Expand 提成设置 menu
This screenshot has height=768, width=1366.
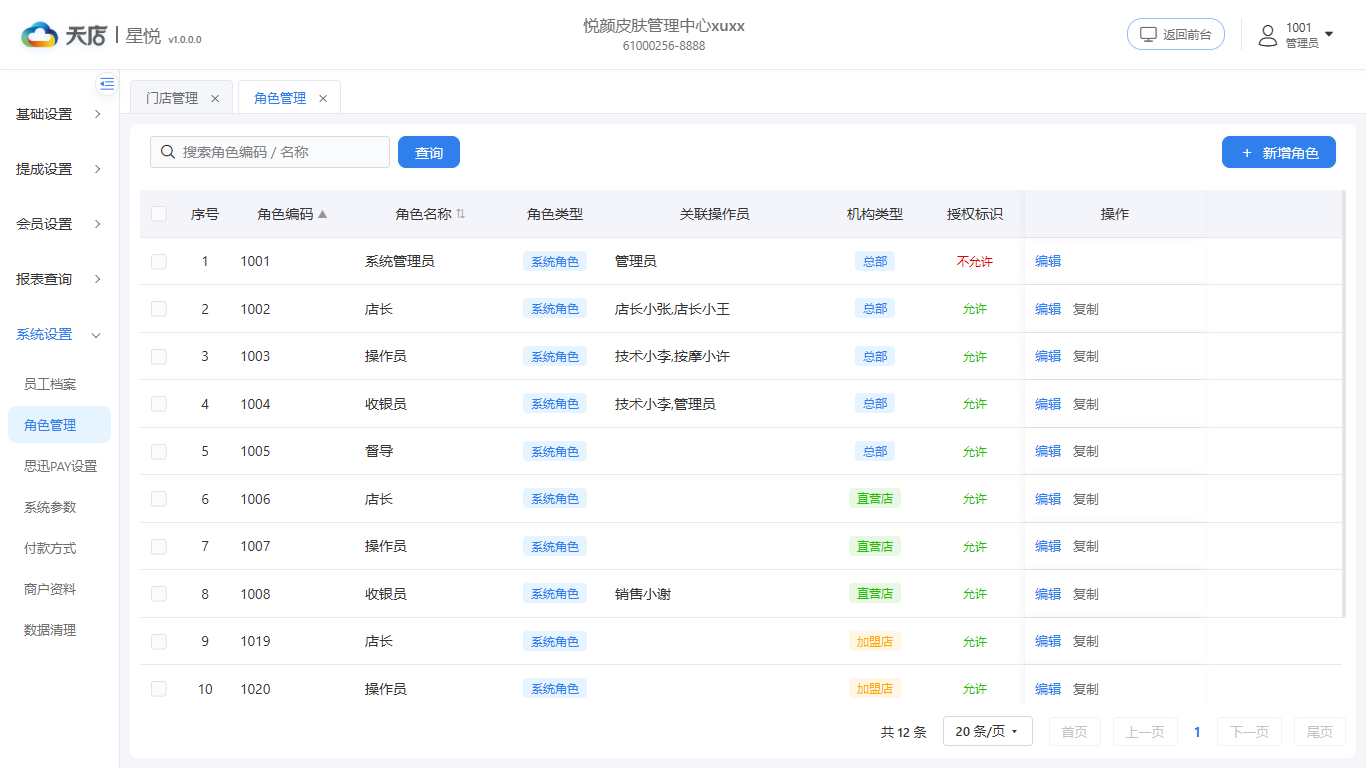coord(60,169)
